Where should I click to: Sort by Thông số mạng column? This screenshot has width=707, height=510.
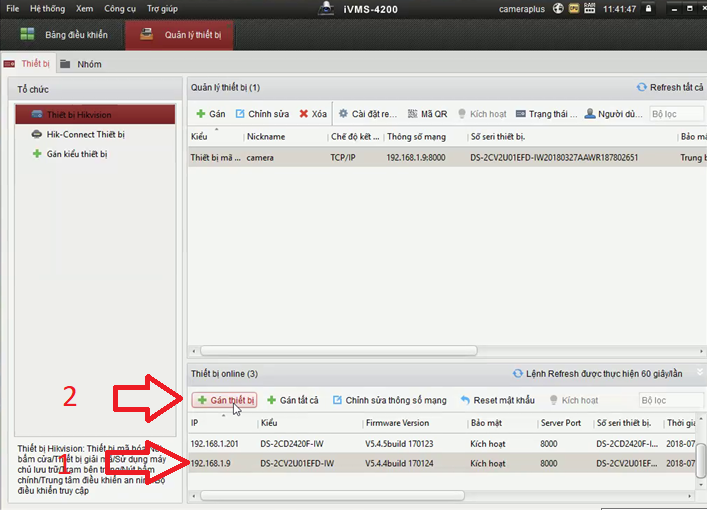(416, 137)
